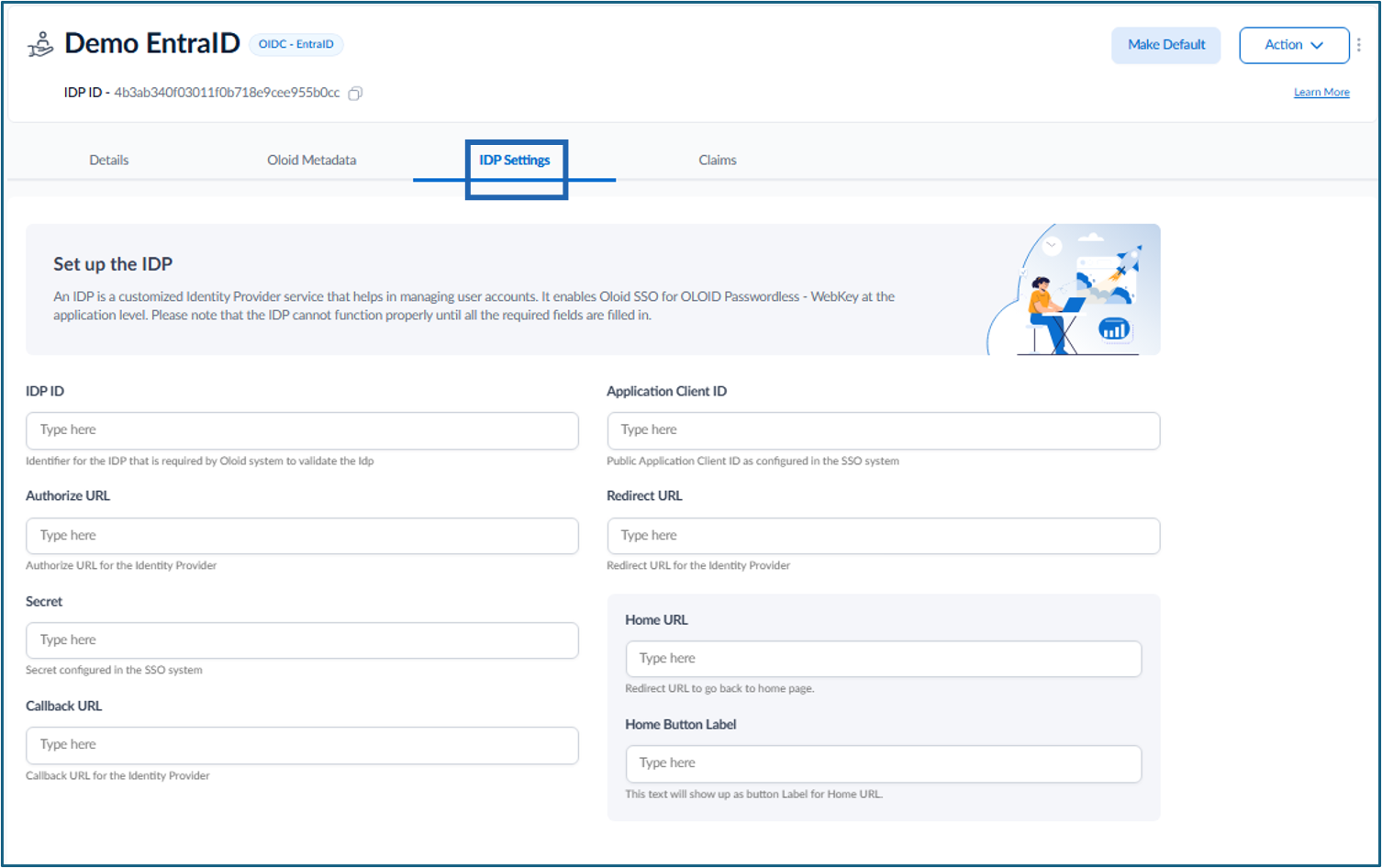Click the OIDC - EntraID badge
The image size is (1382, 868).
coord(296,44)
